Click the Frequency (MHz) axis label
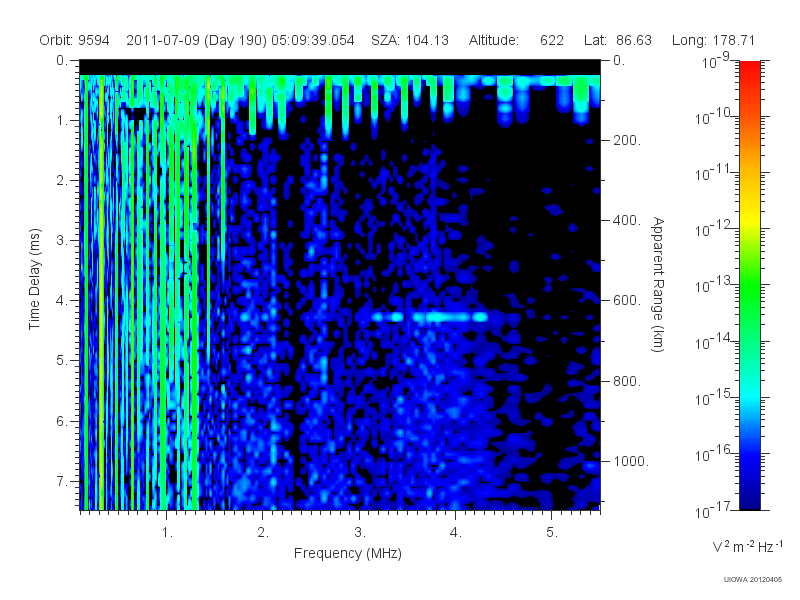The image size is (800, 600). [x=348, y=554]
